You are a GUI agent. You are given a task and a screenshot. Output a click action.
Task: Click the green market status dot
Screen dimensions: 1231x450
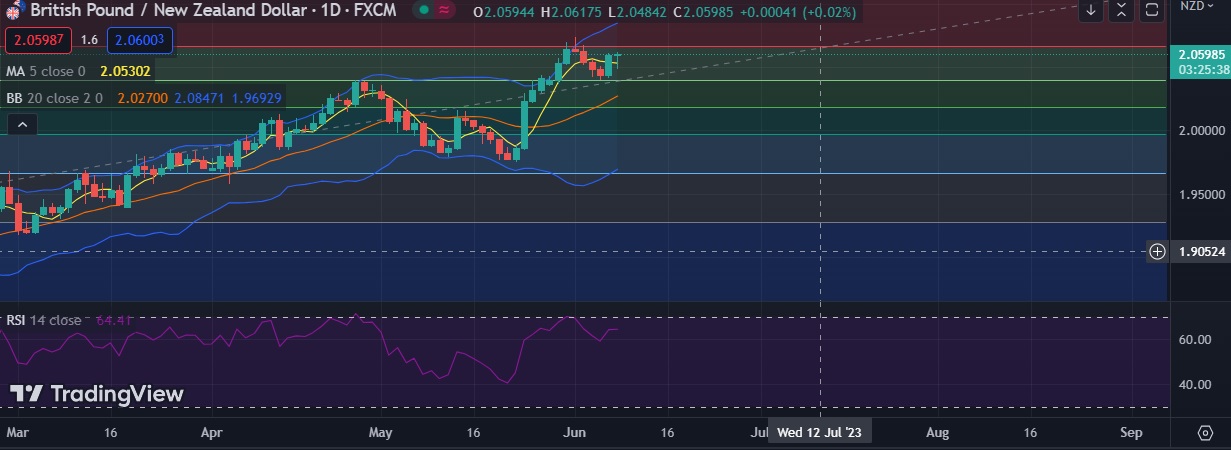424,11
